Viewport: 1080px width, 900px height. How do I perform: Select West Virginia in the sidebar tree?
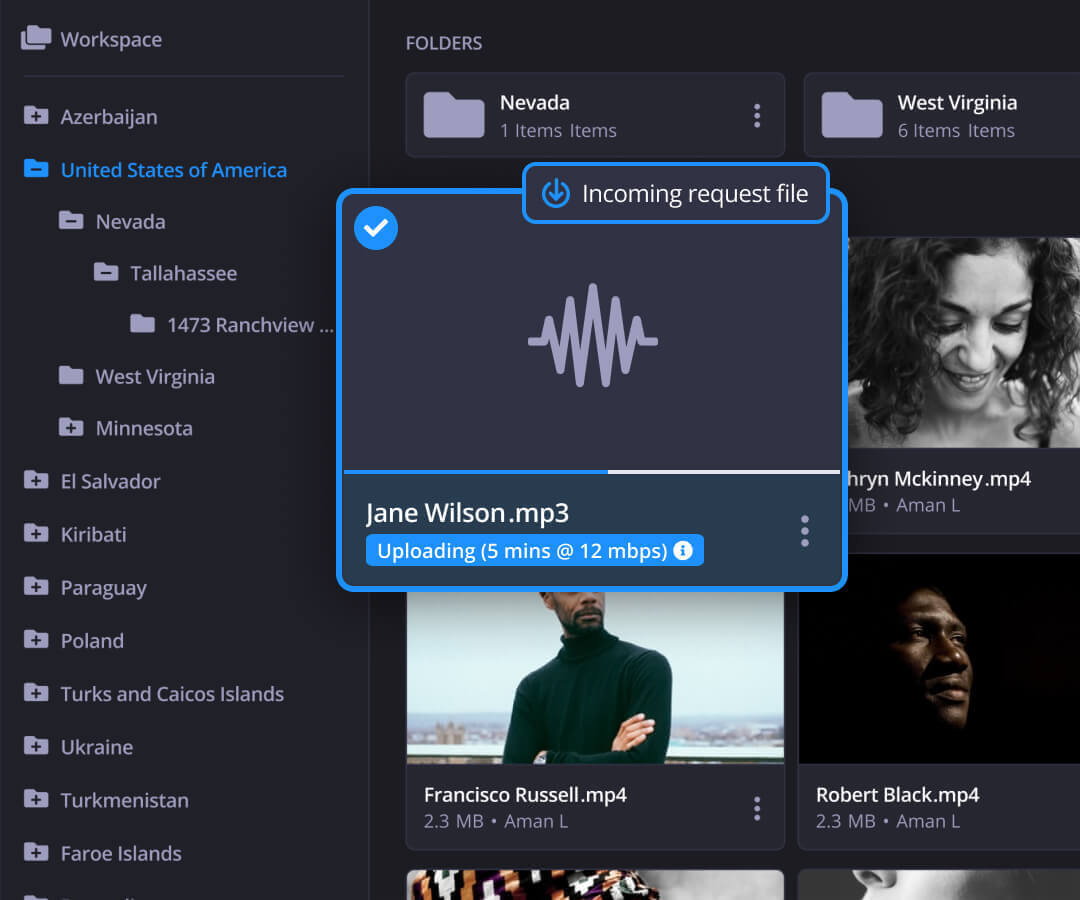pyautogui.click(x=154, y=377)
